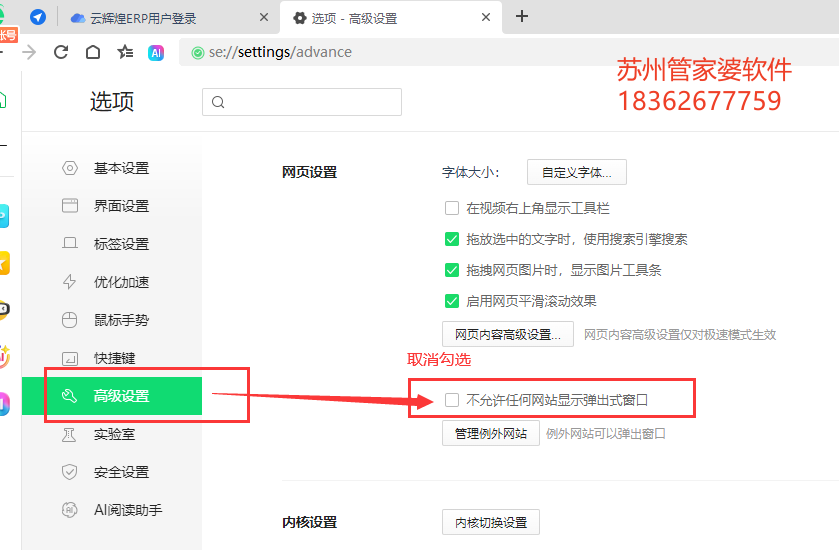This screenshot has width=839, height=550.
Task: Click the AI阅读助手 round icon
Action: [x=70, y=510]
